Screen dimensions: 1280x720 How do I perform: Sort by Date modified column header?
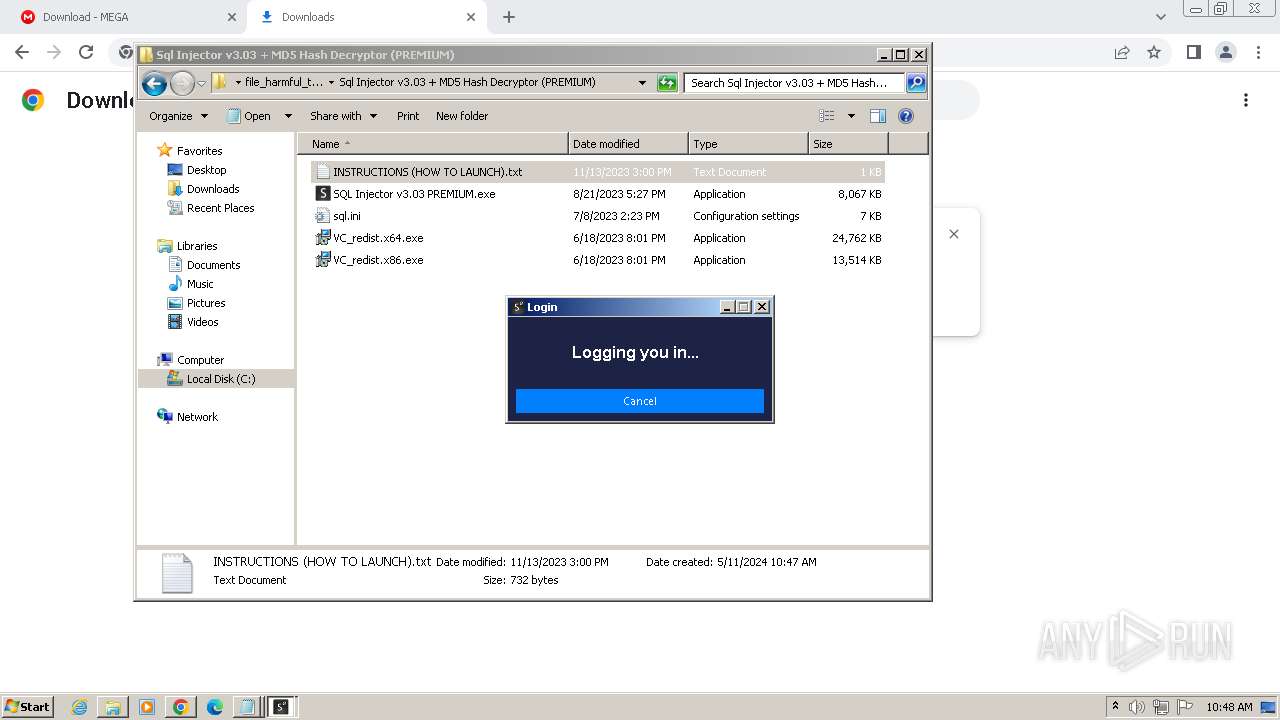(628, 144)
